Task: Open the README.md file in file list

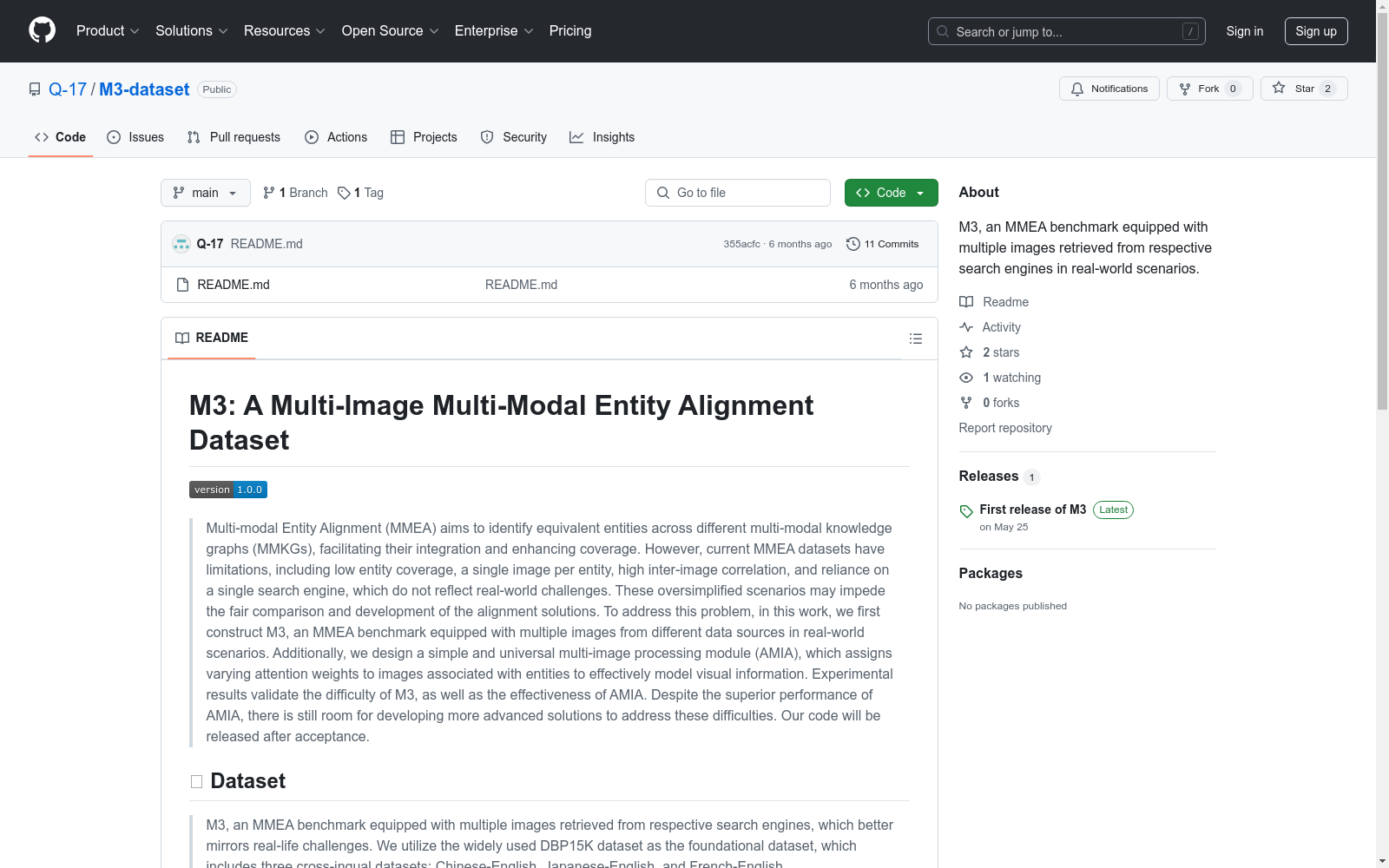Action: click(x=234, y=285)
